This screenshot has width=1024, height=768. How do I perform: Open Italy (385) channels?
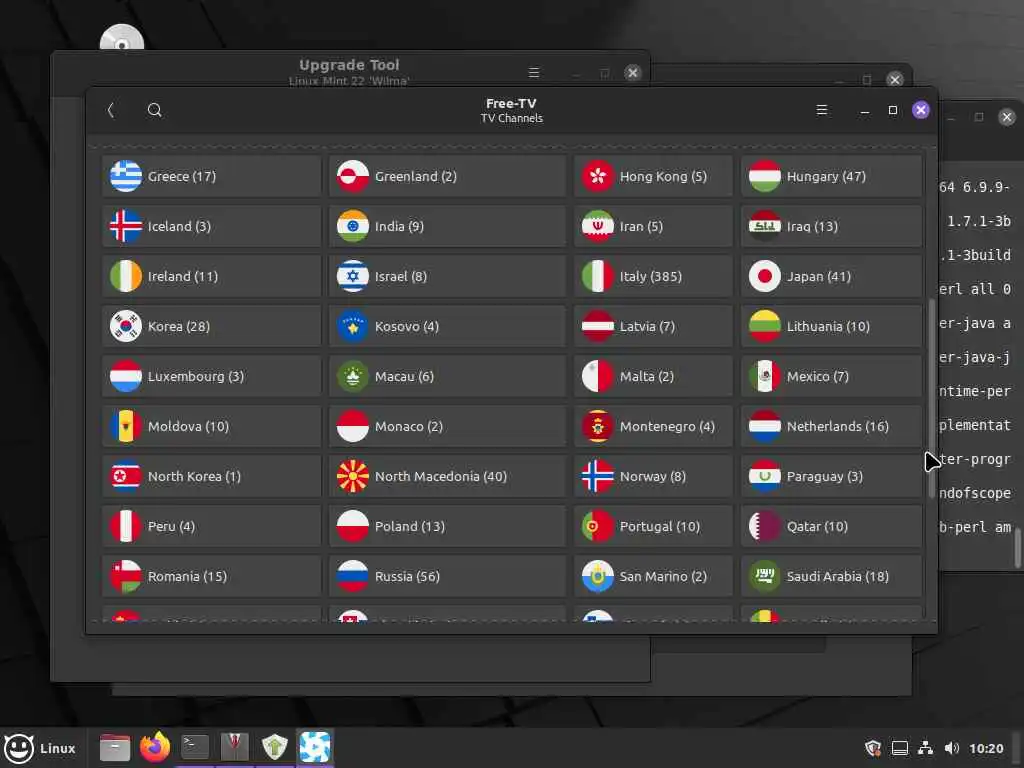[653, 276]
